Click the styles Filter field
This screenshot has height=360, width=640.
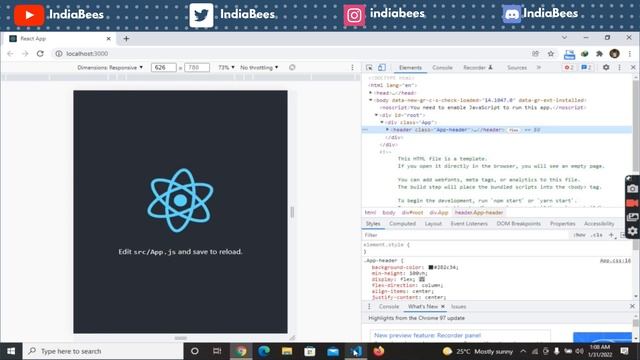[465, 235]
